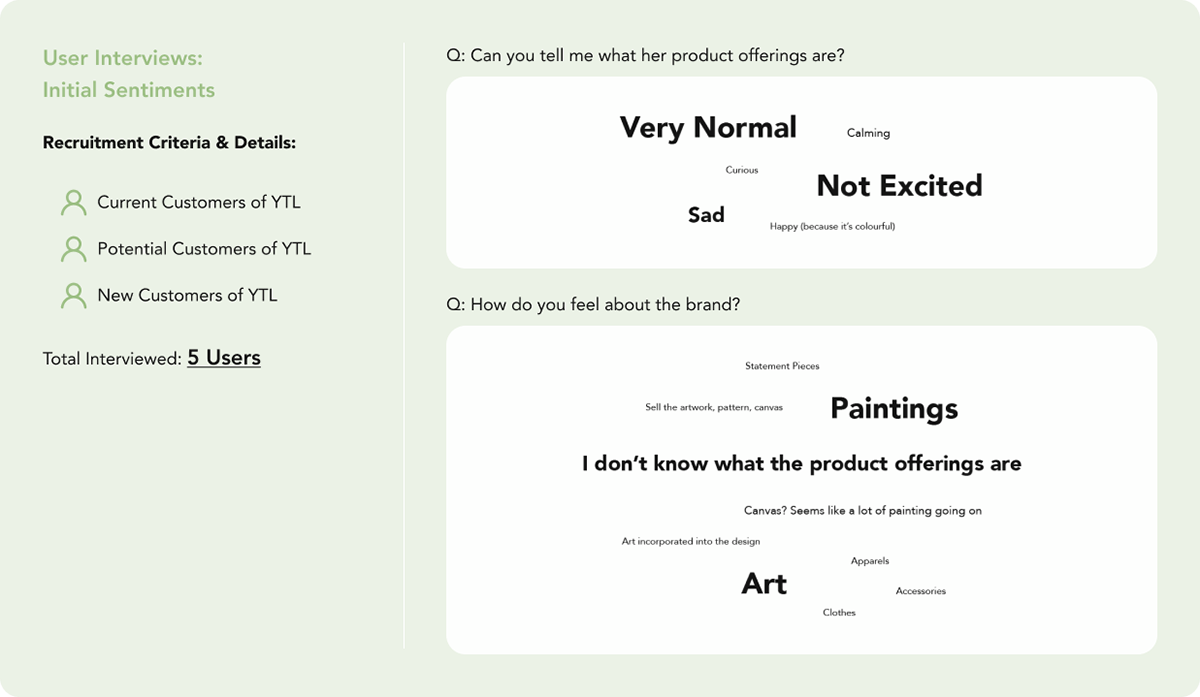Click the user icon beside Potential Customers
Viewport: 1200px width, 697px height.
(73, 249)
